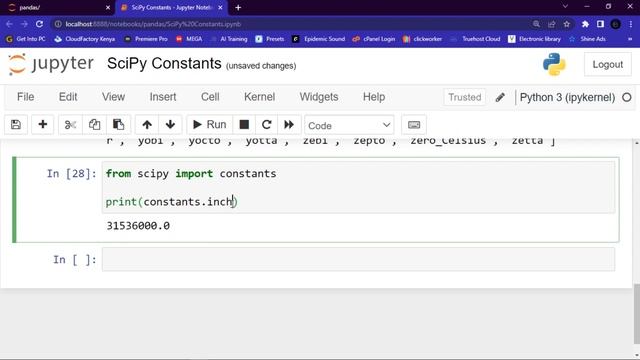Open the command palette keyboard icon

[x=414, y=124]
